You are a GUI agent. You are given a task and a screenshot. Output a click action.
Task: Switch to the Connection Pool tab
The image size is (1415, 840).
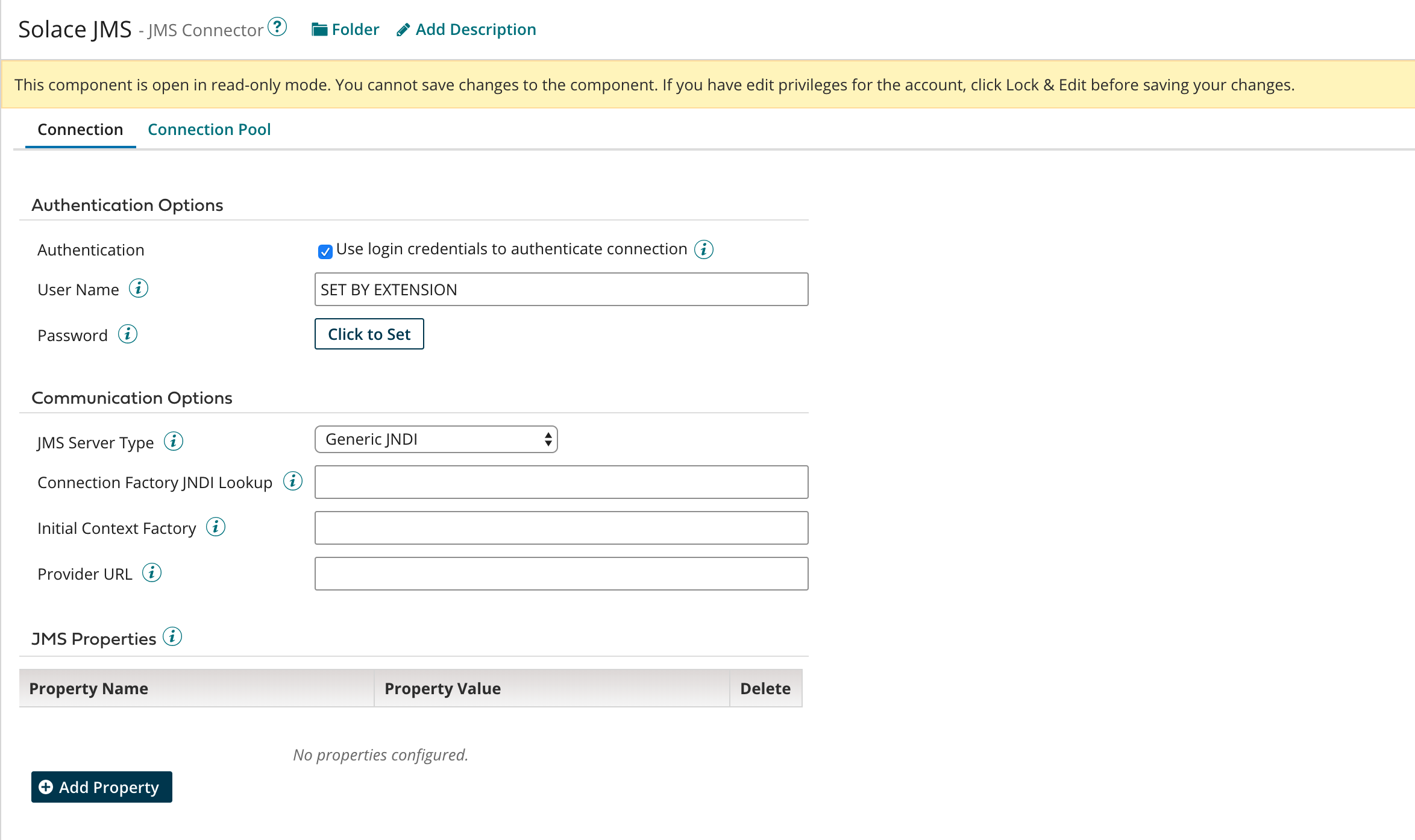[x=209, y=130]
